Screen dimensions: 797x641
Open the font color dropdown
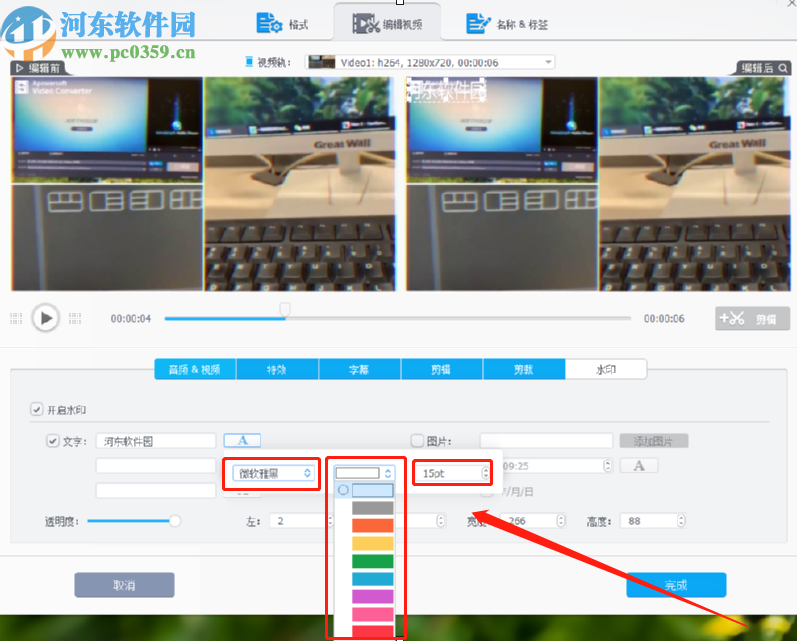[364, 473]
